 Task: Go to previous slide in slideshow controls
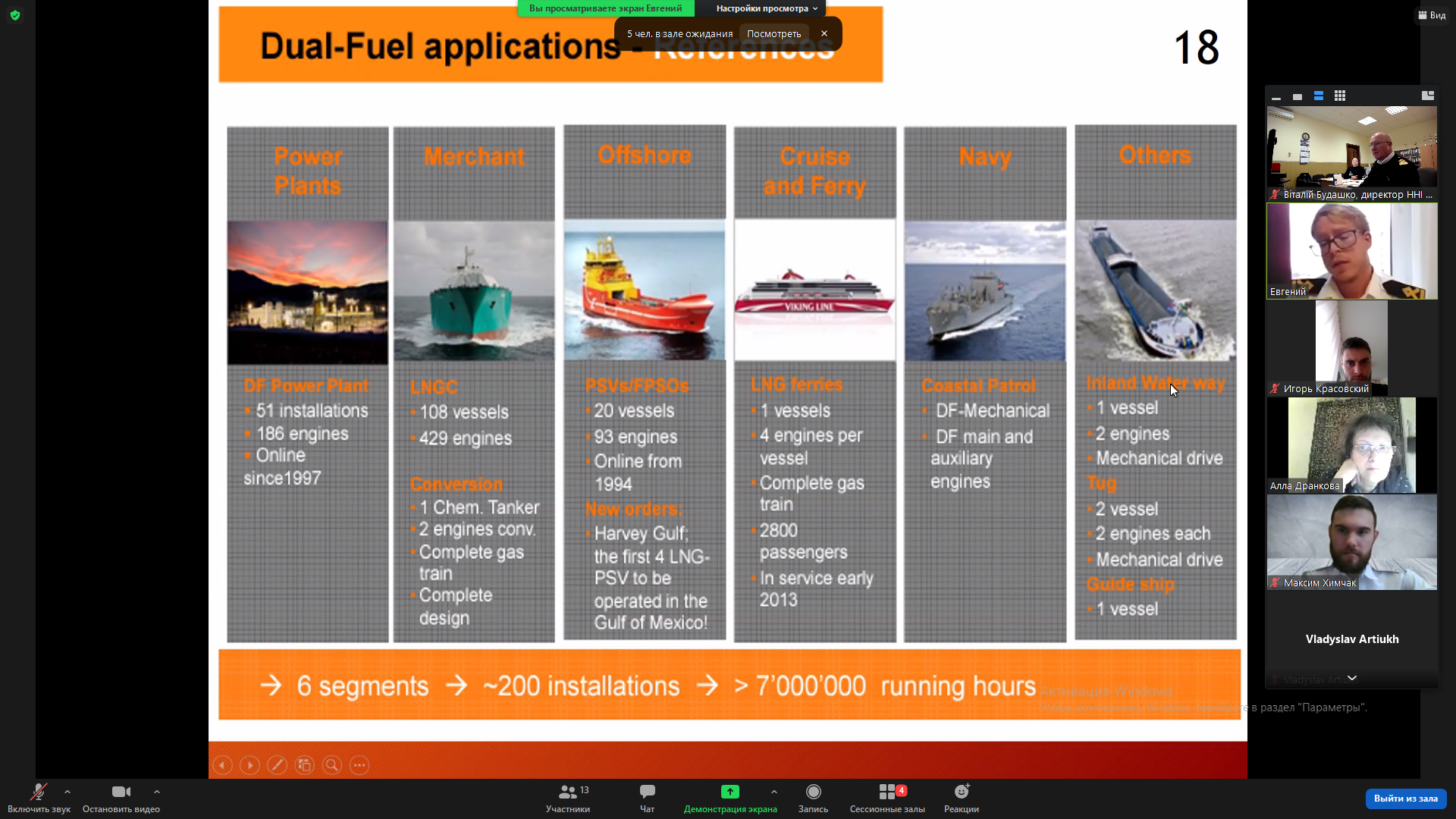point(222,765)
